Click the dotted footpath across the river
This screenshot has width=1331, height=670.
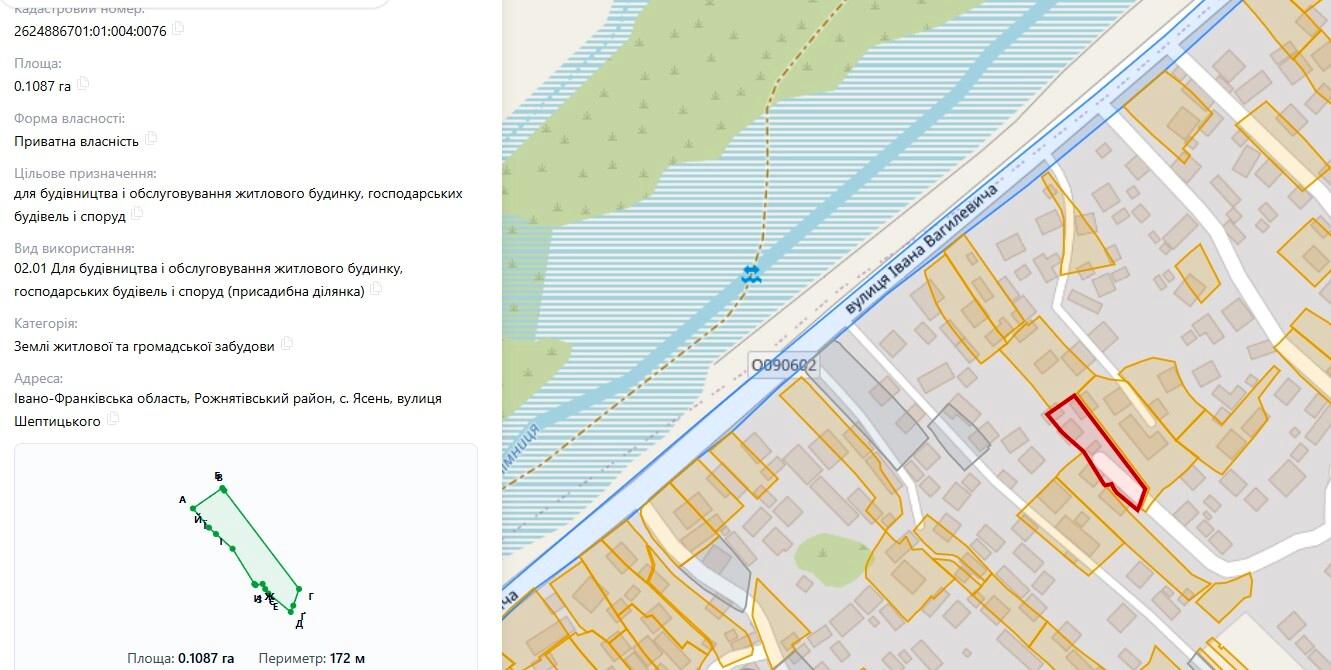[766, 160]
